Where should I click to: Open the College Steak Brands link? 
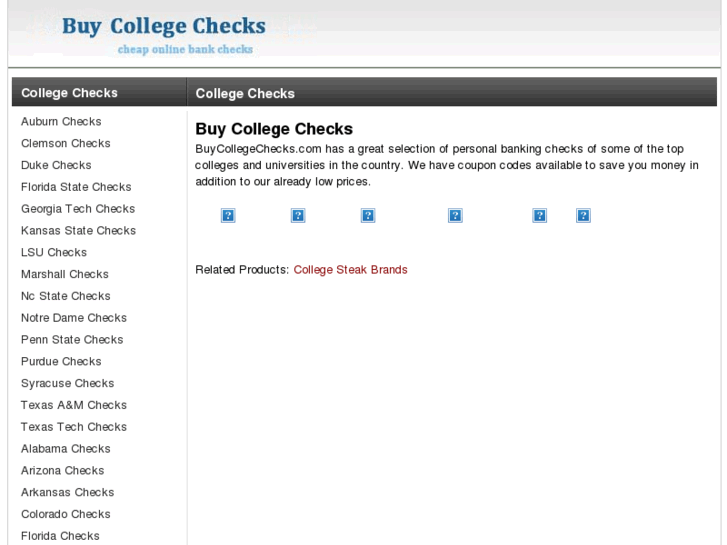pos(350,270)
